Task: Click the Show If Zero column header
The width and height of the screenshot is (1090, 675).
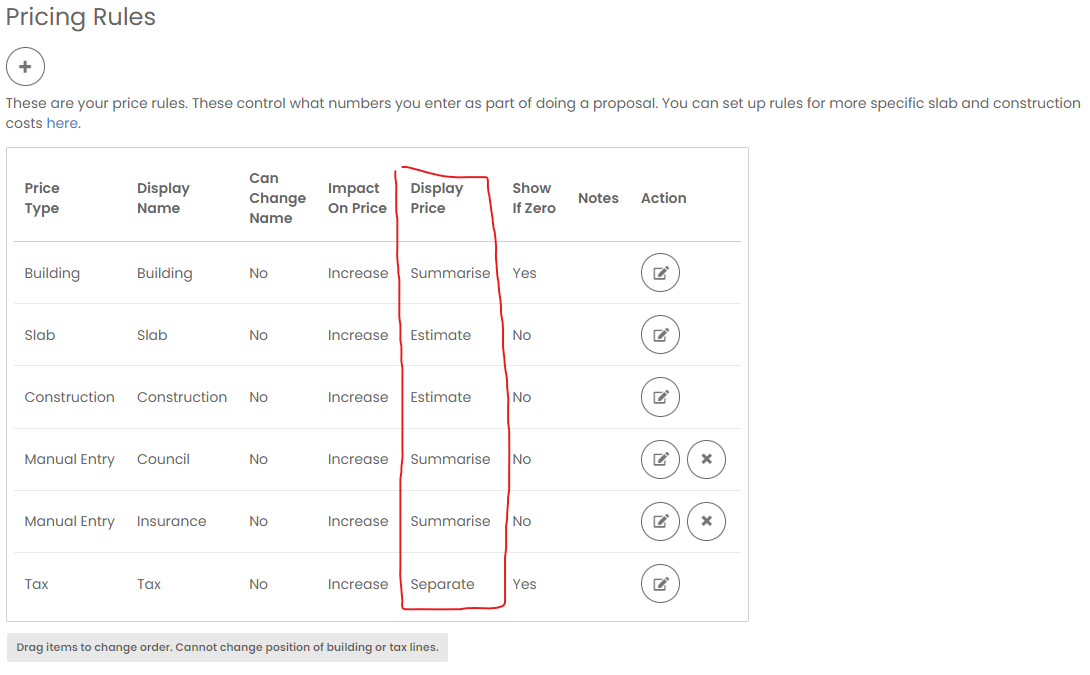Action: click(533, 198)
